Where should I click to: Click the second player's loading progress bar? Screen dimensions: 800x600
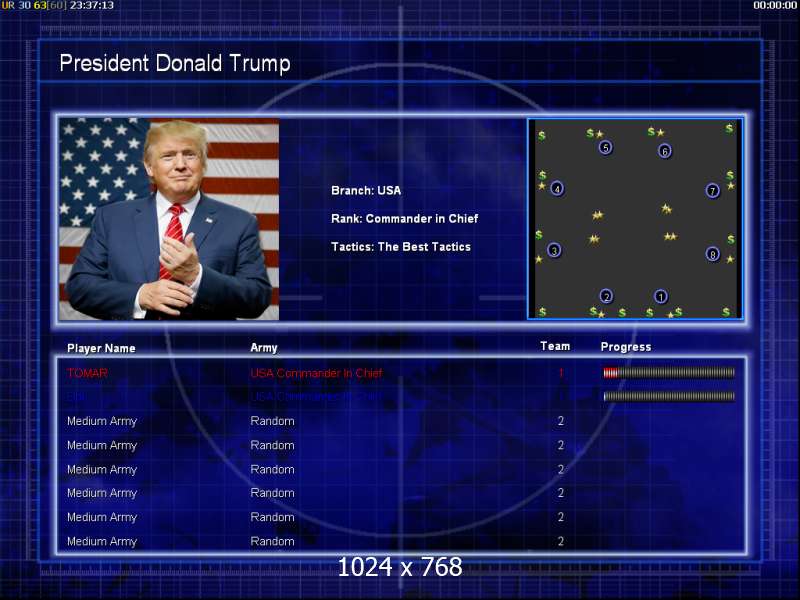click(x=669, y=396)
